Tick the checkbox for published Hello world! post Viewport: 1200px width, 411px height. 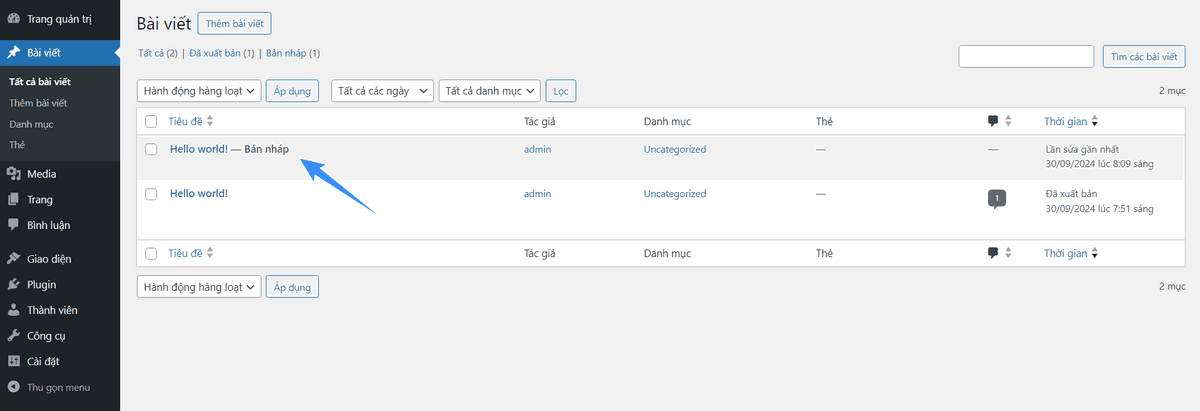tap(151, 193)
